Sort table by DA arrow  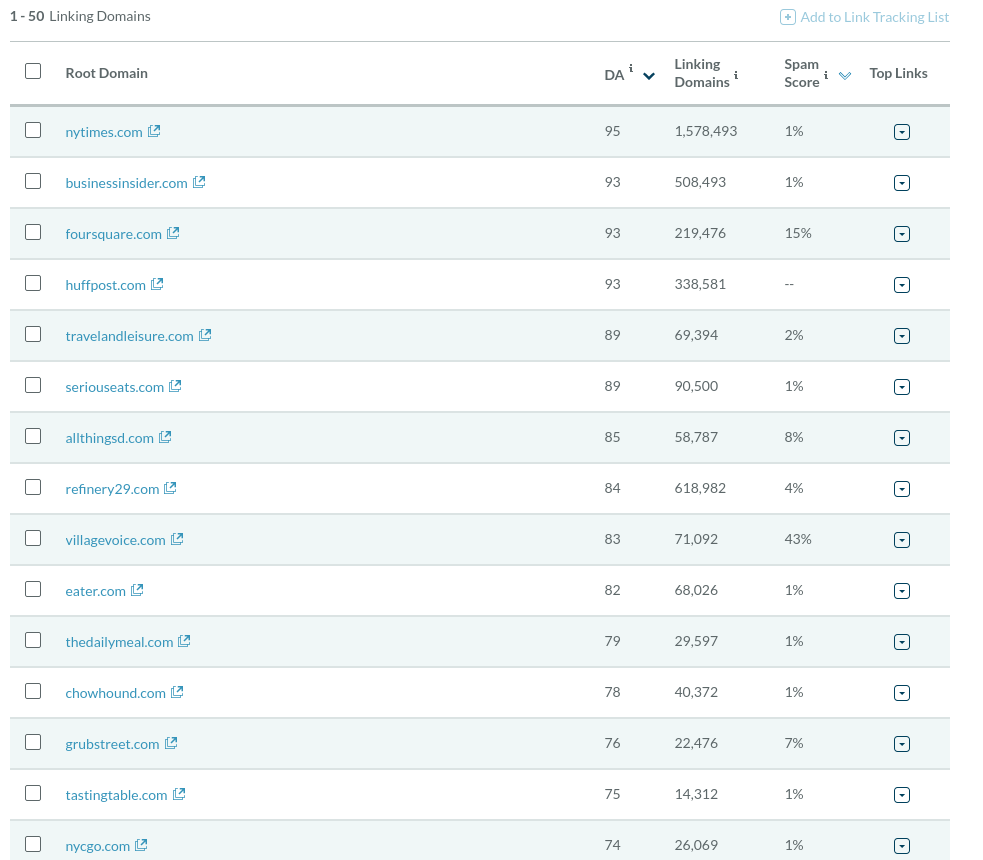[x=649, y=76]
